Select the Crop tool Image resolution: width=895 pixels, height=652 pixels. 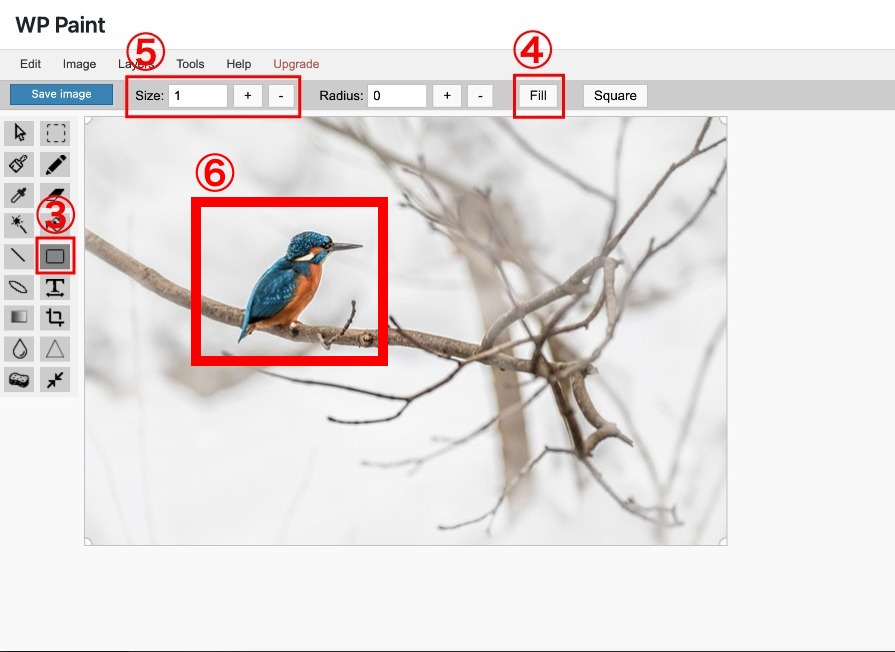pyautogui.click(x=55, y=317)
